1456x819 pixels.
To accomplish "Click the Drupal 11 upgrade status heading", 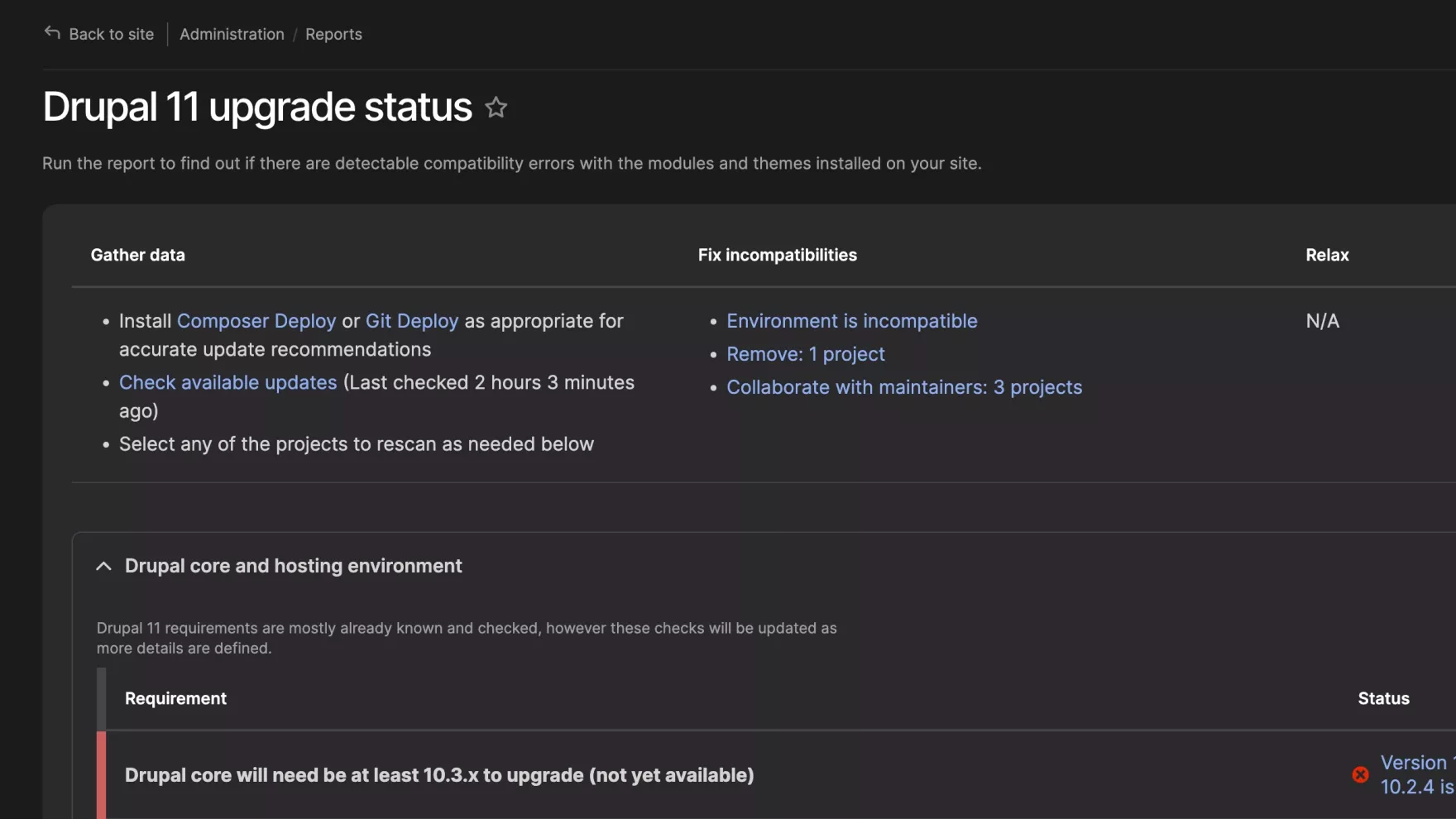I will coord(257,107).
